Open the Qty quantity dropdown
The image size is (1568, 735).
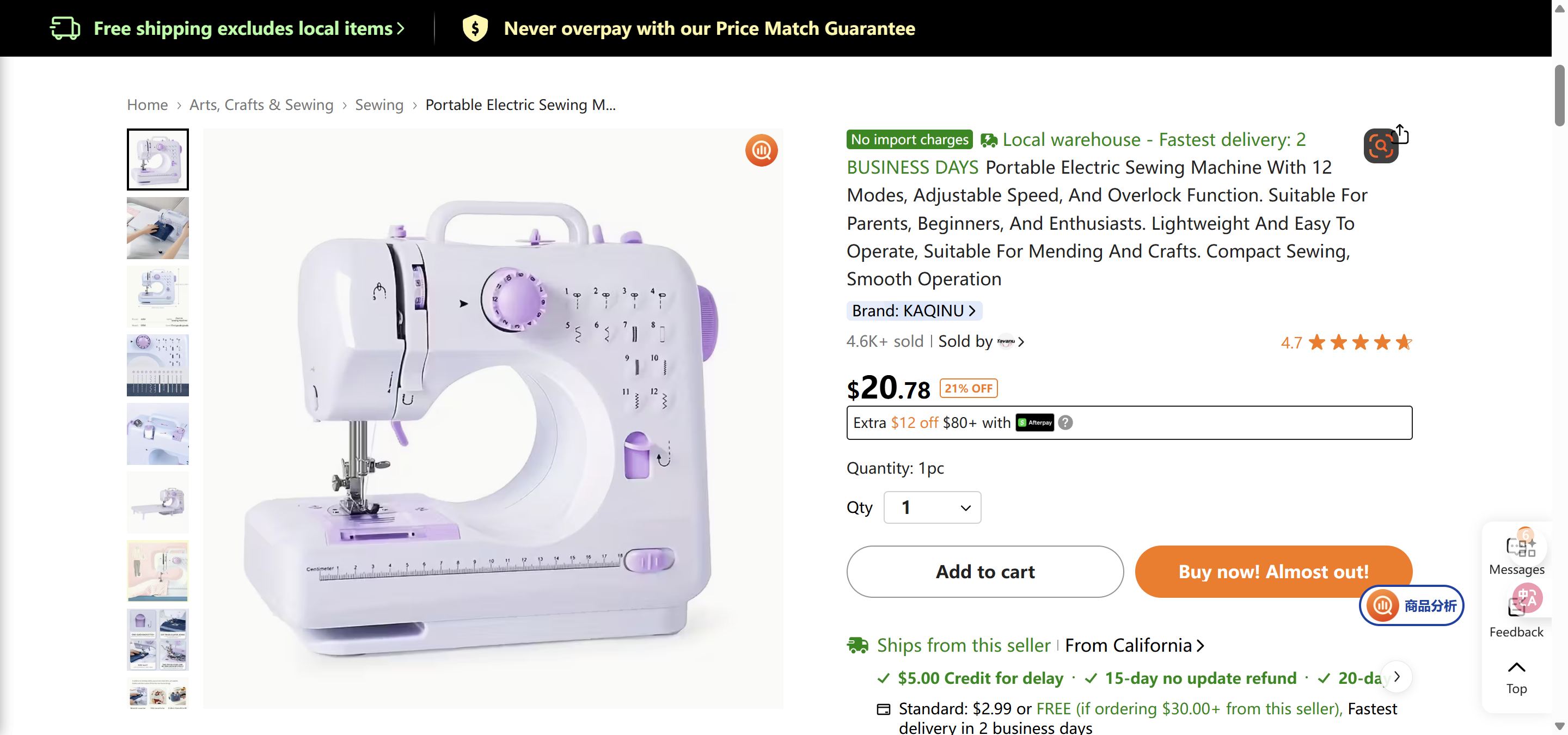pos(932,507)
